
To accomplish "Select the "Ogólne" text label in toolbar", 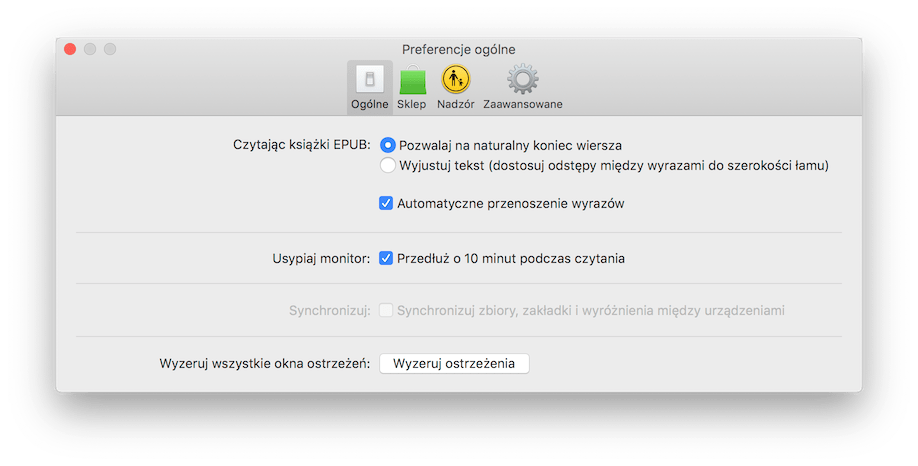I will (x=369, y=104).
